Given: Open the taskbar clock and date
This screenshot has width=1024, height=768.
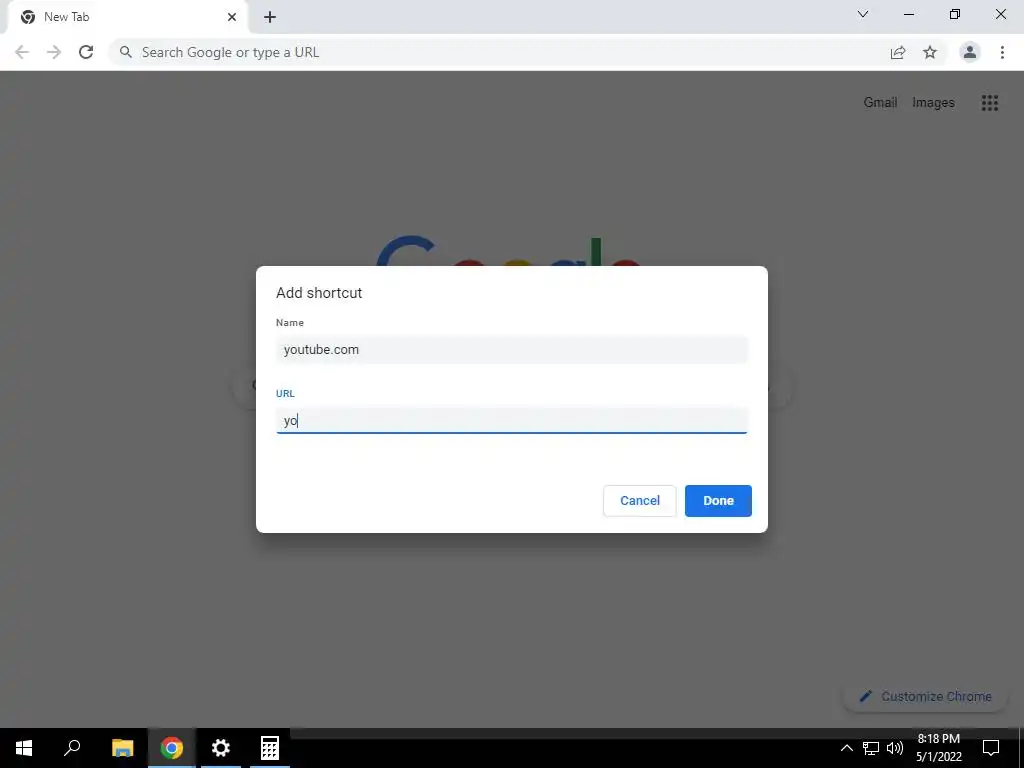Looking at the screenshot, I should point(938,748).
